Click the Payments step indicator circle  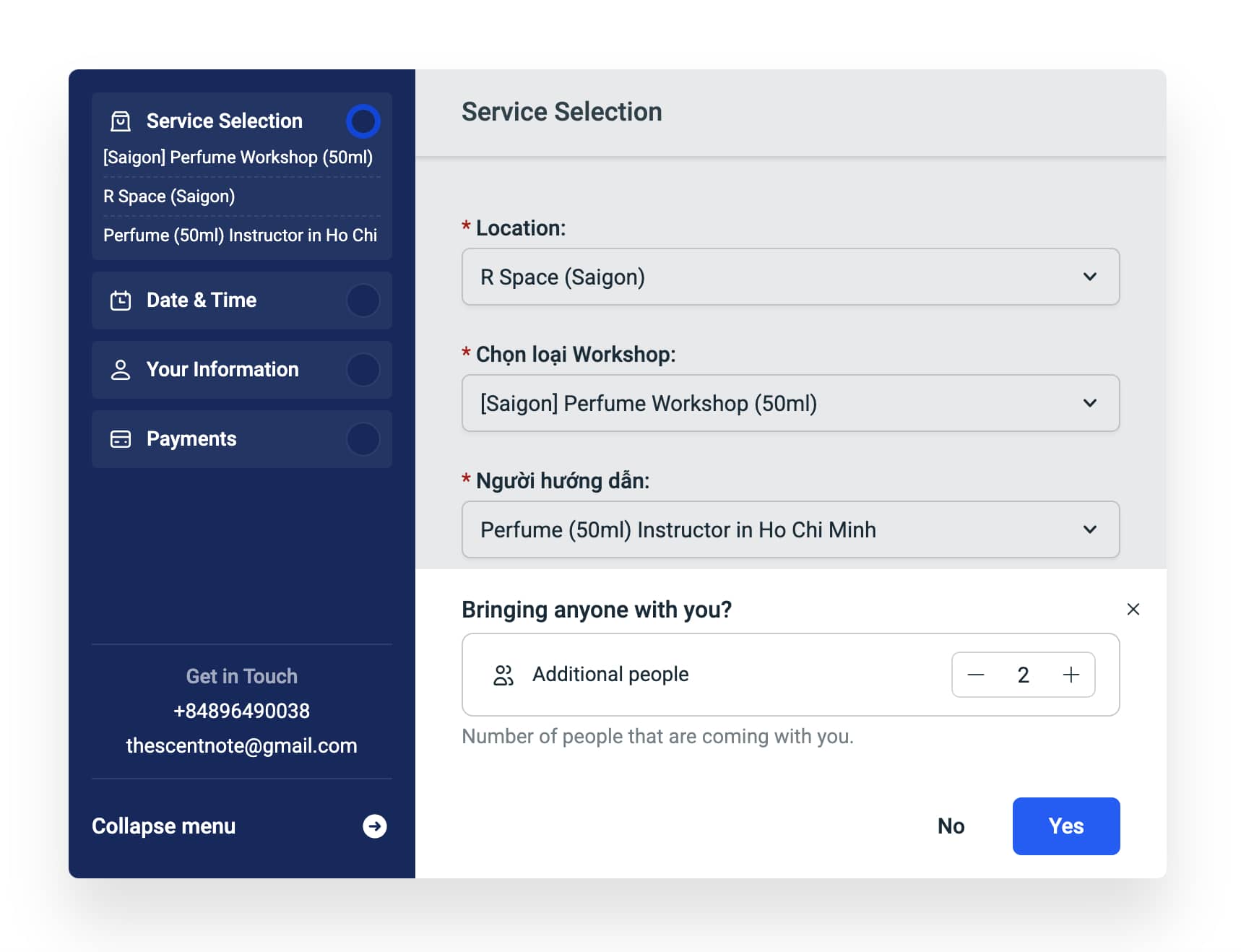pos(363,439)
